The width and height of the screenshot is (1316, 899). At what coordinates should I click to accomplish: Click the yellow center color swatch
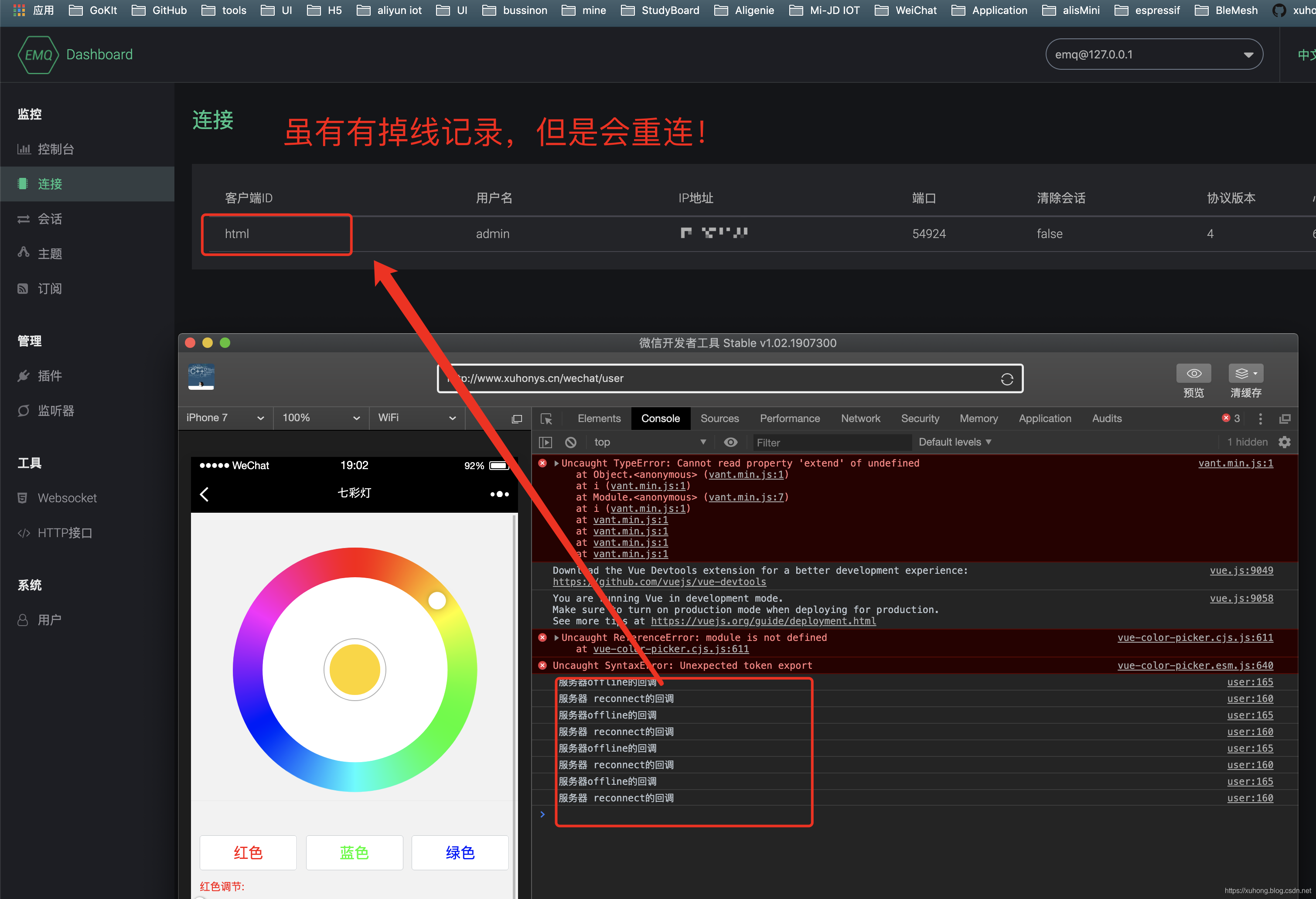[355, 670]
